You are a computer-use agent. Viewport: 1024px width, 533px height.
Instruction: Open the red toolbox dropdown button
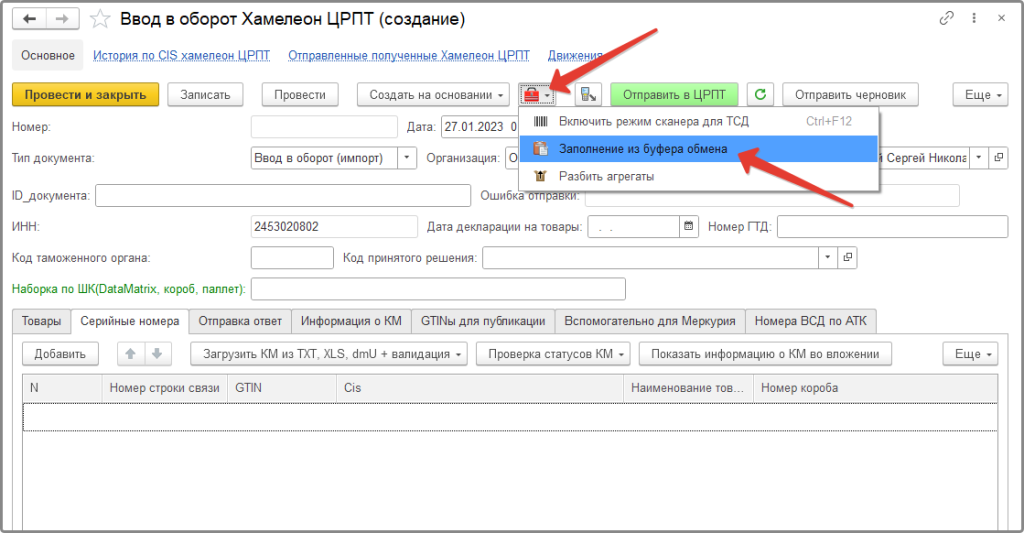click(x=537, y=95)
